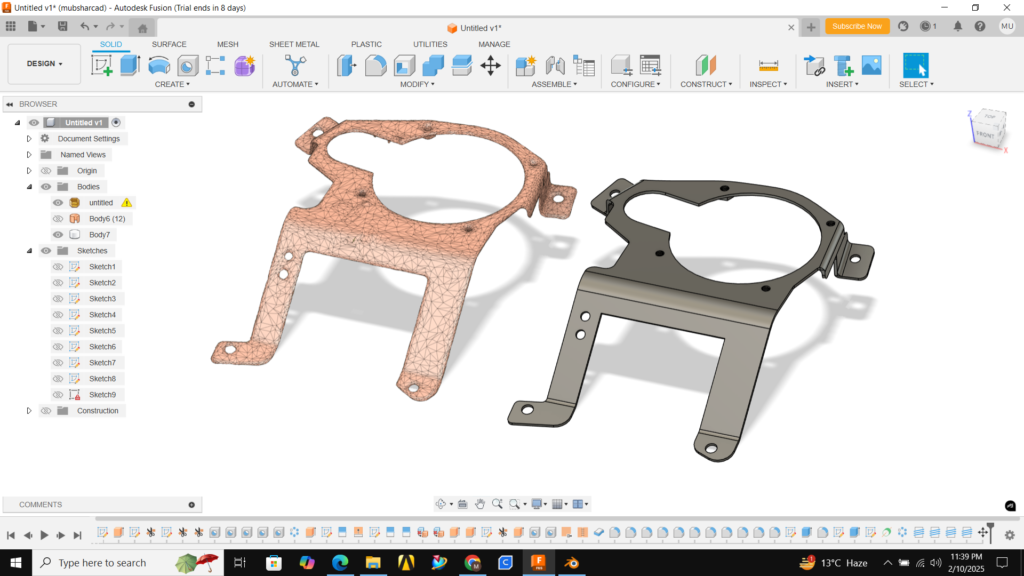The height and width of the screenshot is (576, 1024).
Task: Hide Body7 using its eye icon
Action: click(58, 235)
